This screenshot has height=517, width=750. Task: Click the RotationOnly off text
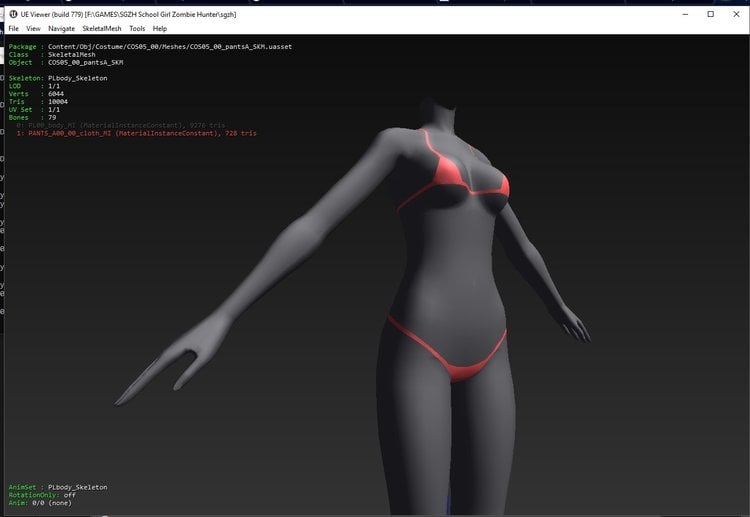coord(42,495)
